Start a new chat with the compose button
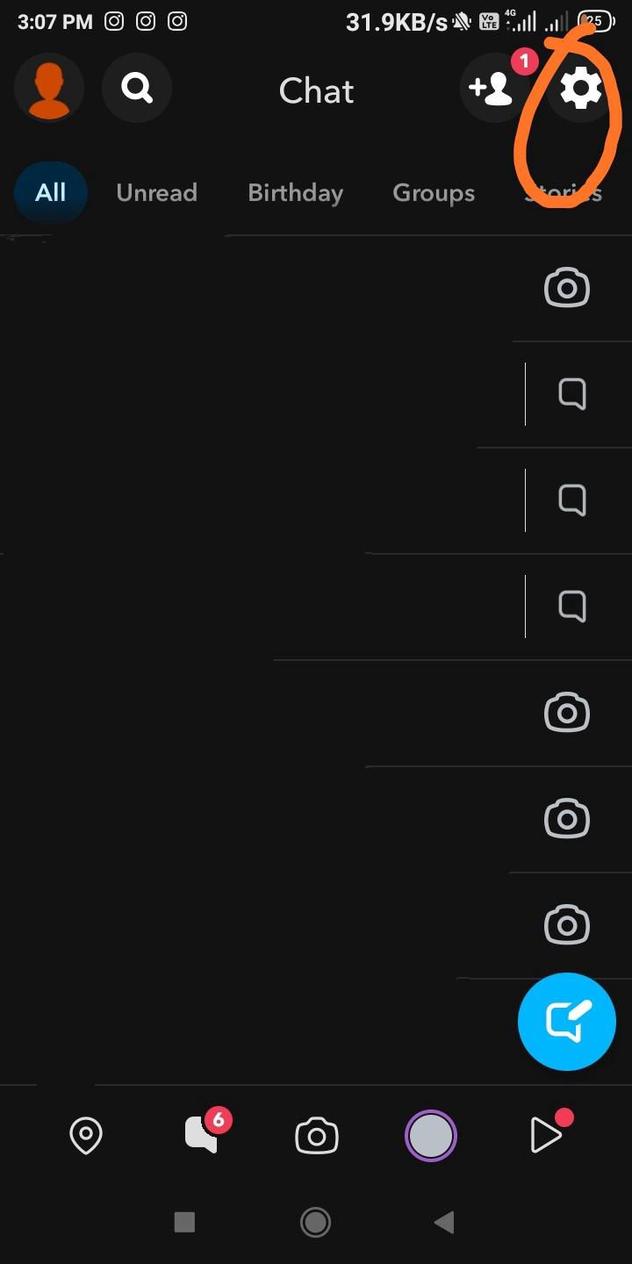This screenshot has width=632, height=1264. (567, 1022)
